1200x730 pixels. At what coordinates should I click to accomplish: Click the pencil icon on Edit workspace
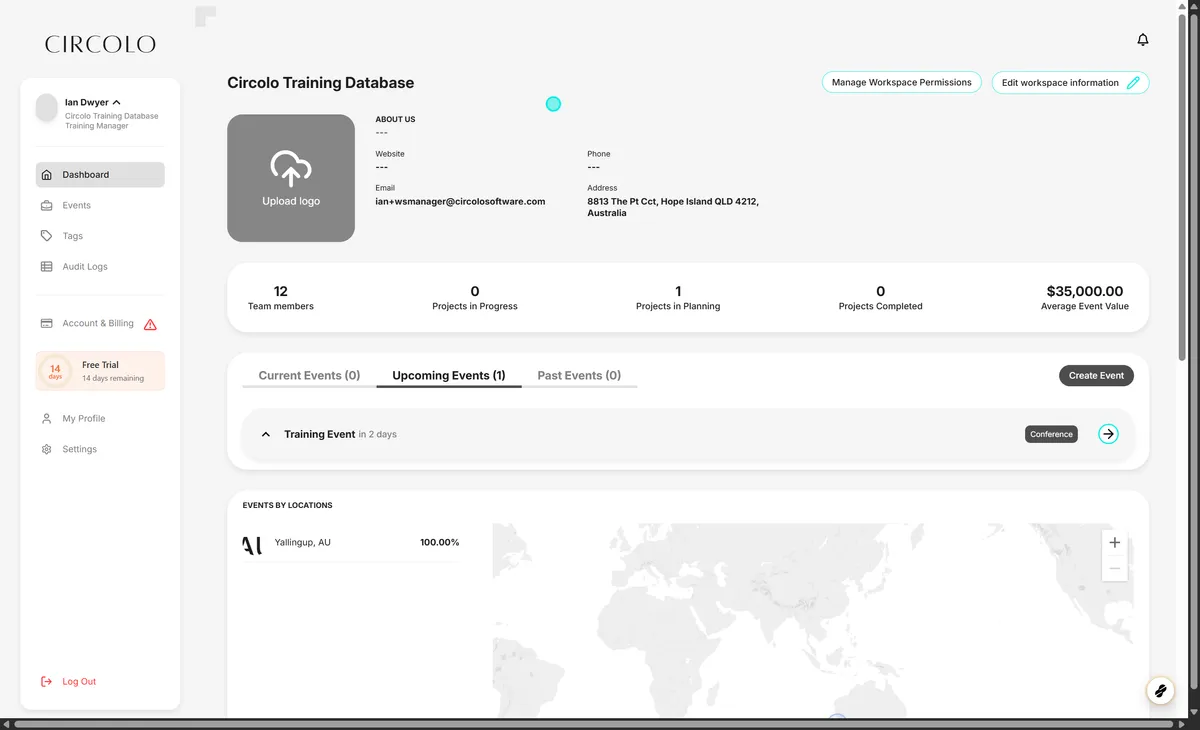(x=1133, y=83)
